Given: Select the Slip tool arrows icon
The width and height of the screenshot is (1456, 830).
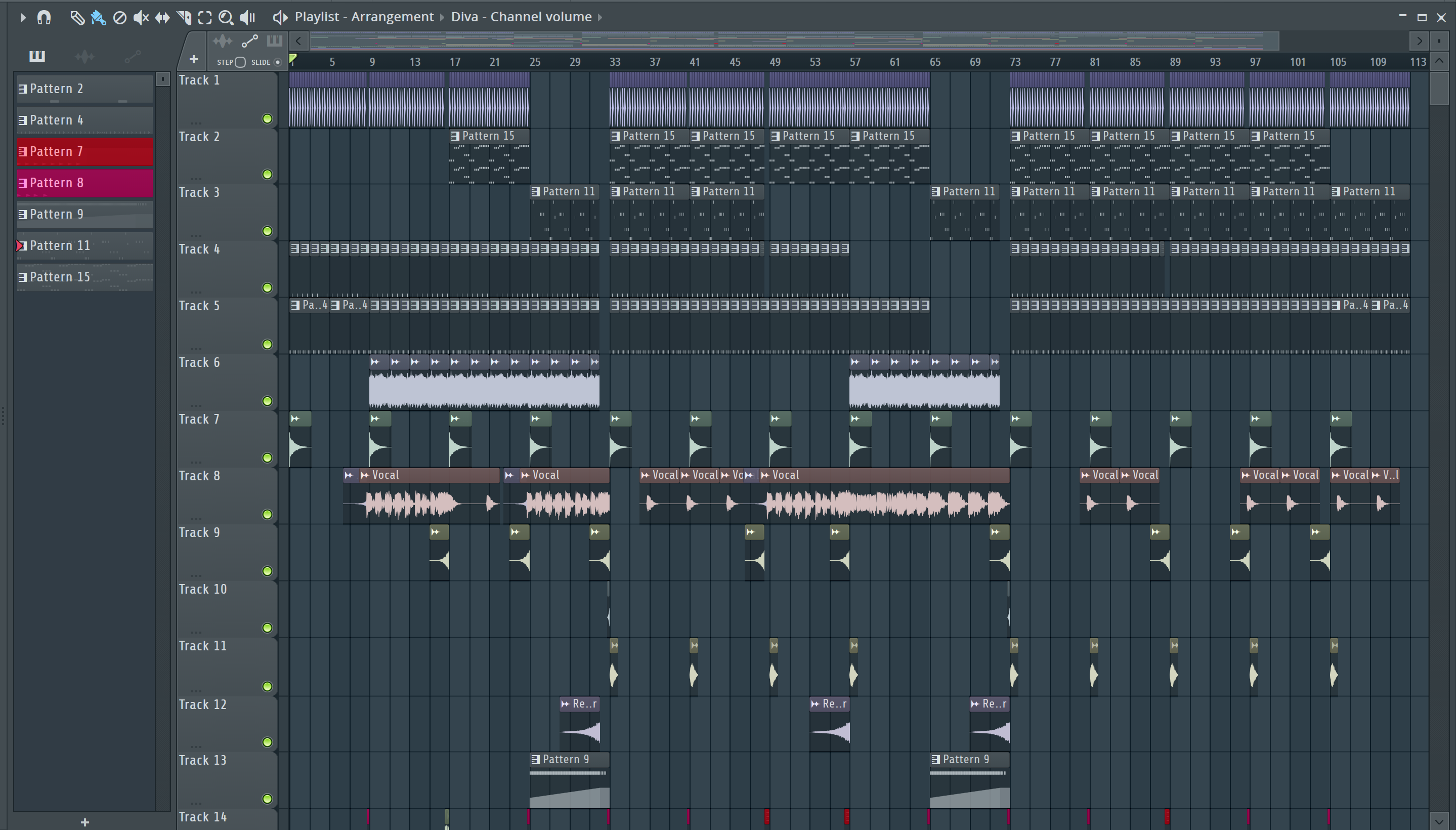Looking at the screenshot, I should coord(162,18).
